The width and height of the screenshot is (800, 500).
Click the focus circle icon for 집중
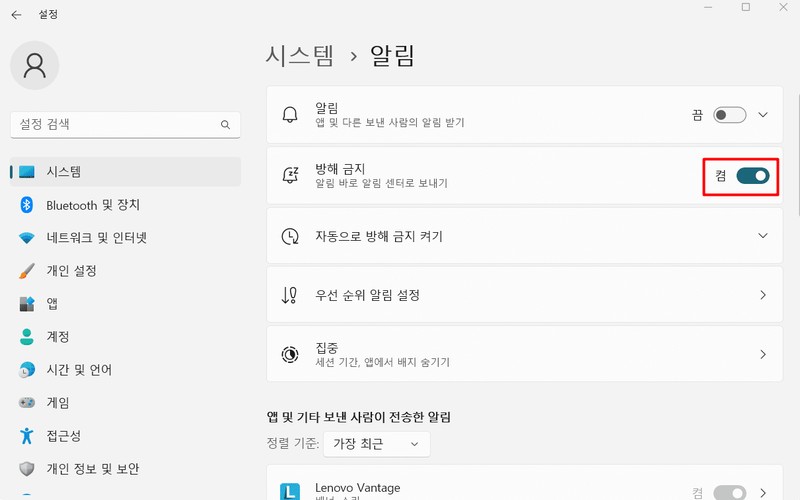(290, 354)
